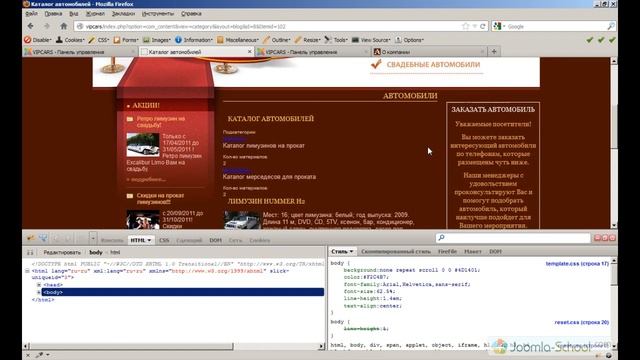Switch to Firebug Сеть panel
Viewport: 640px width, 360px height.
(x=235, y=240)
